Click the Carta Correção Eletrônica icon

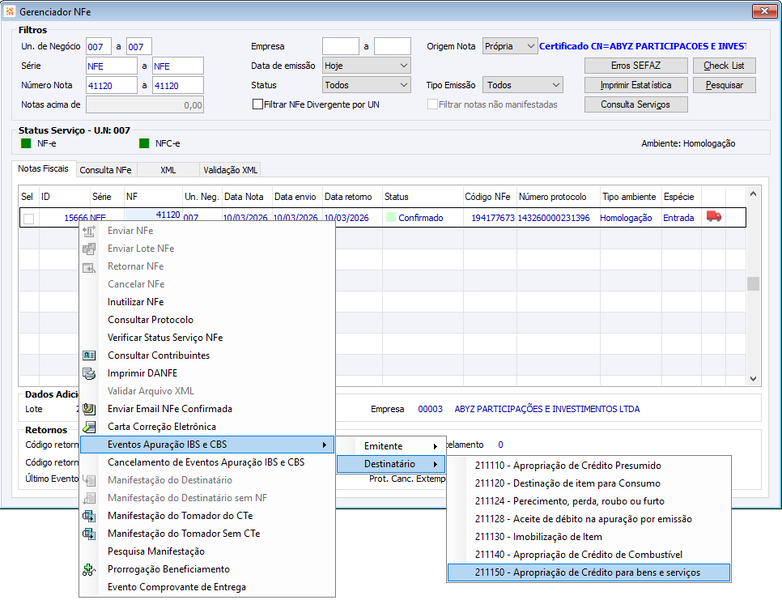(89, 426)
